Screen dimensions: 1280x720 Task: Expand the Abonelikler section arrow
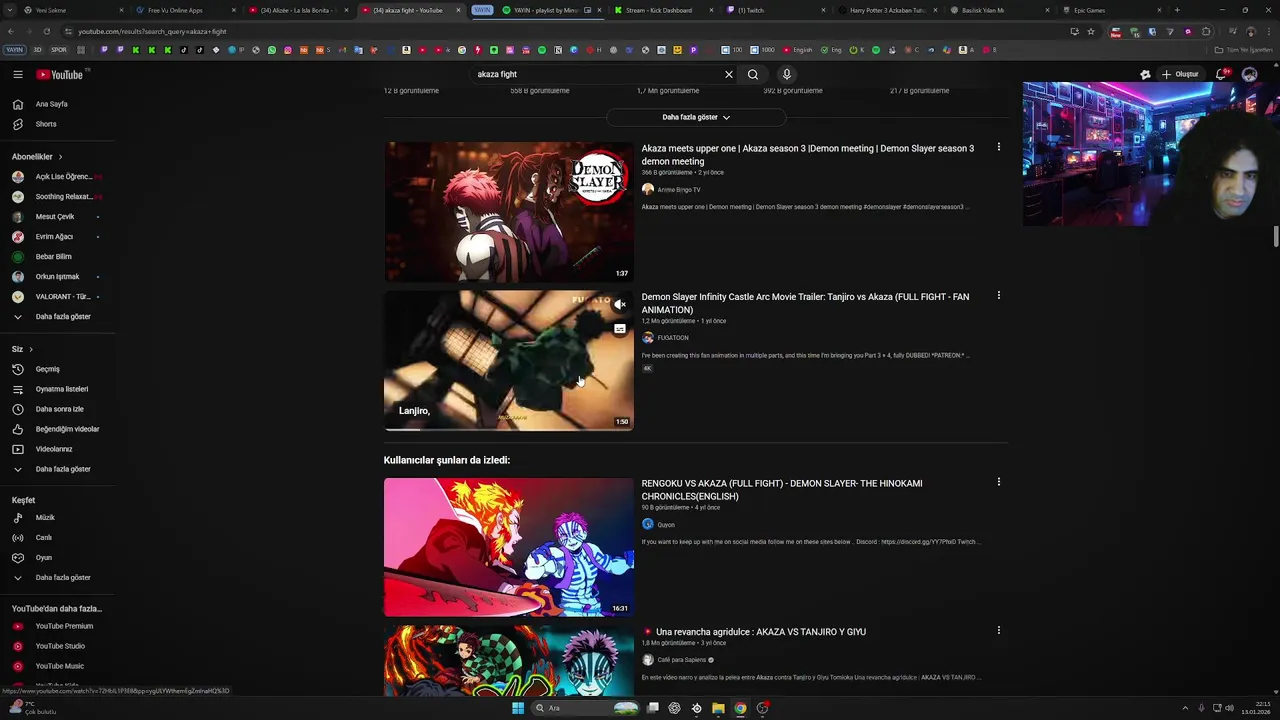click(x=60, y=156)
